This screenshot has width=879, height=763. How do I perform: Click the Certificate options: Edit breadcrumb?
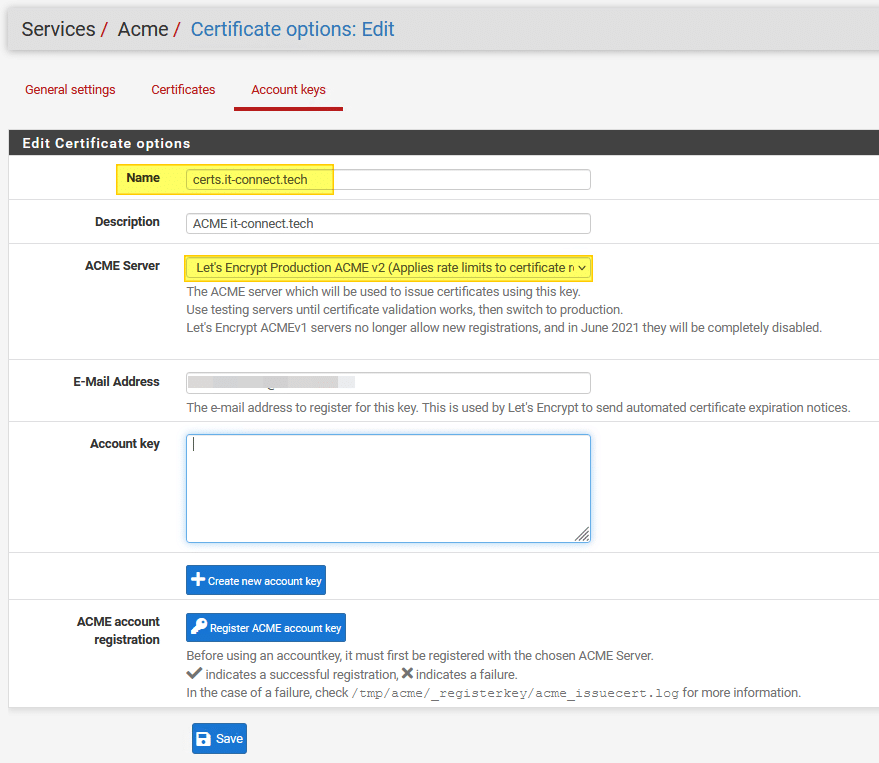click(292, 29)
